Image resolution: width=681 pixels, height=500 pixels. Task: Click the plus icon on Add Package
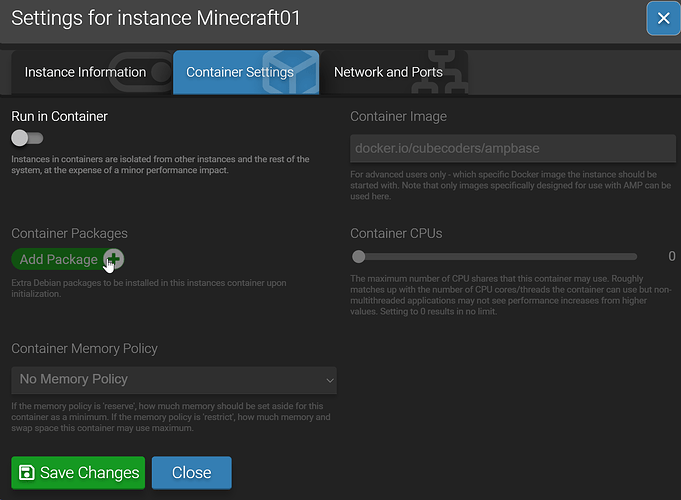pos(114,259)
